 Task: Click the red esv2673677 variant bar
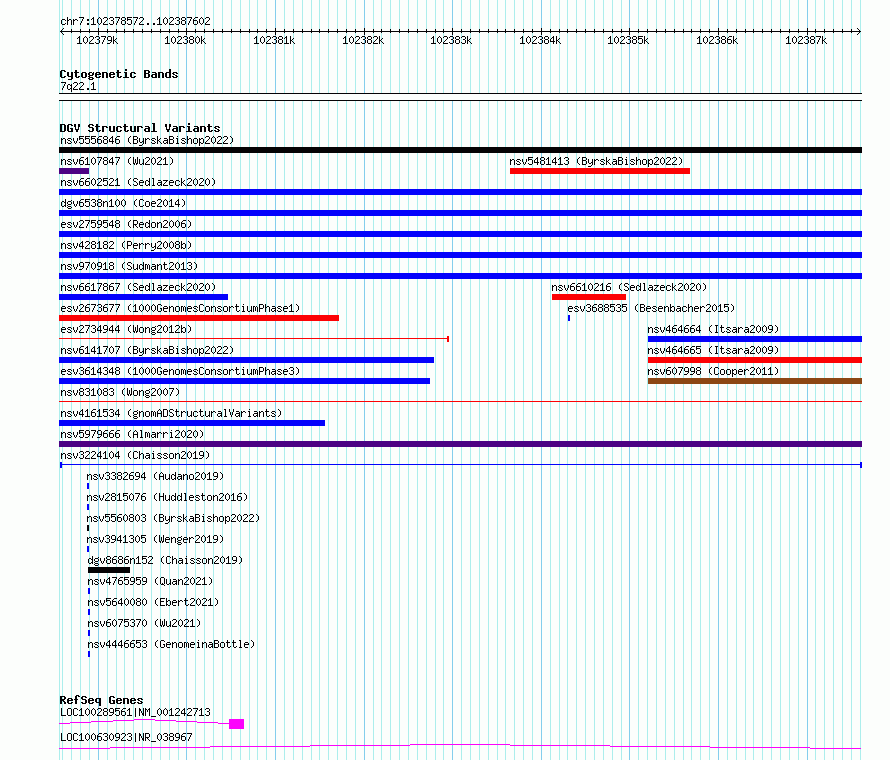coord(199,318)
